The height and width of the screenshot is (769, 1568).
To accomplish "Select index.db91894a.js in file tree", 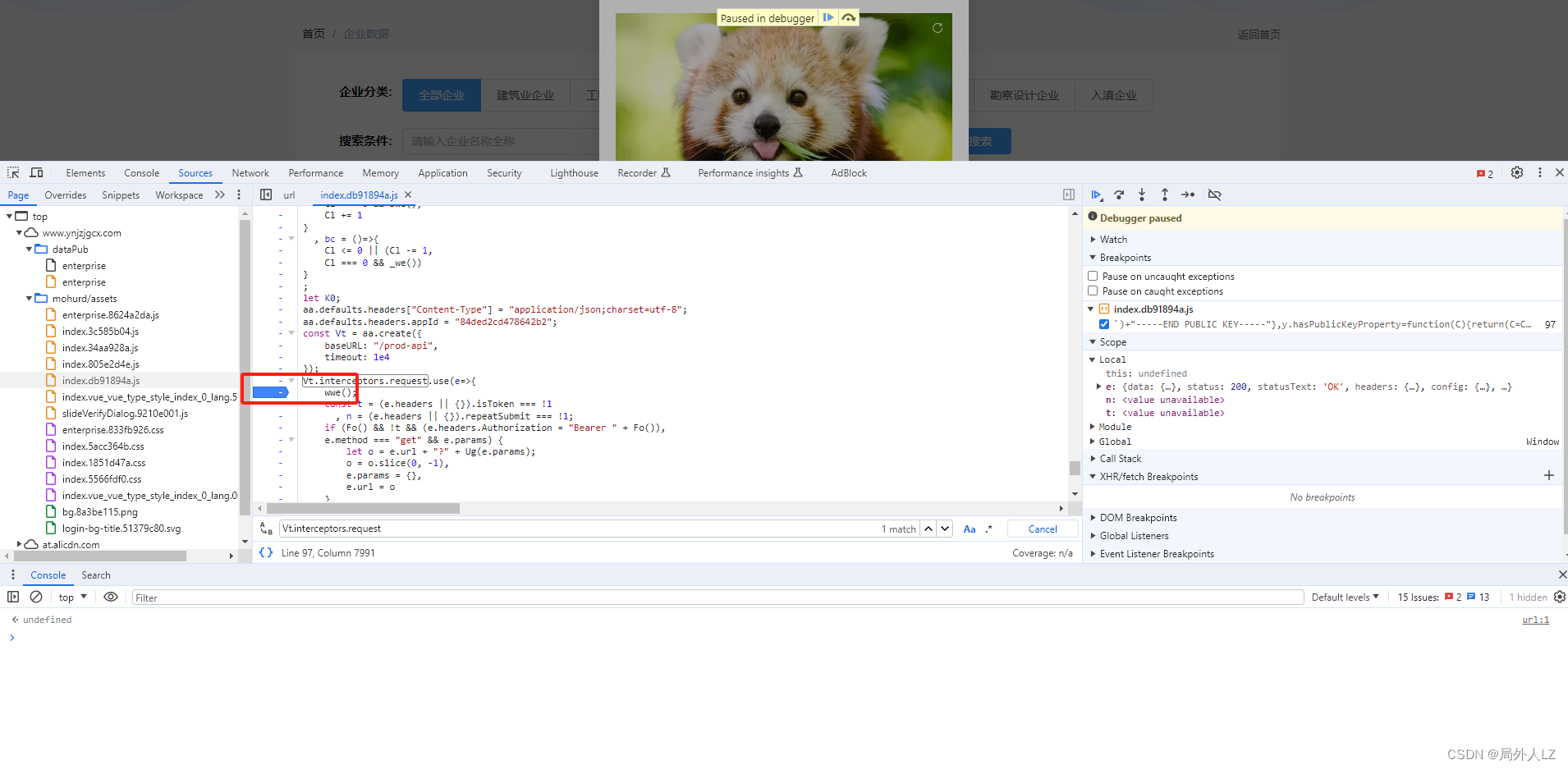I will 101,381.
